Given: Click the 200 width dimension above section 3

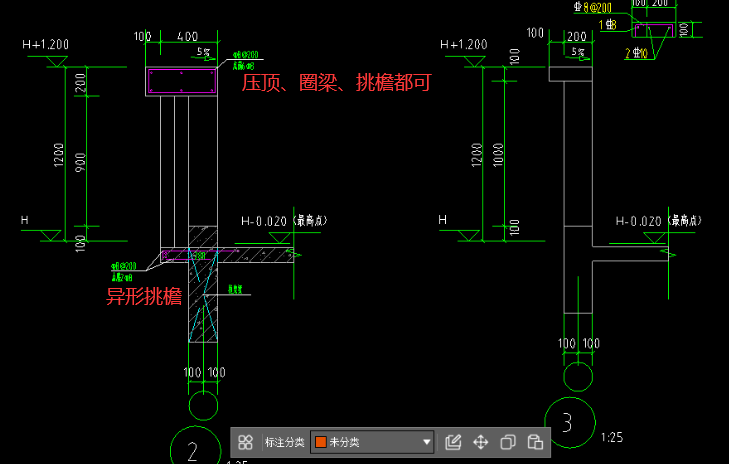Looking at the screenshot, I should (577, 36).
